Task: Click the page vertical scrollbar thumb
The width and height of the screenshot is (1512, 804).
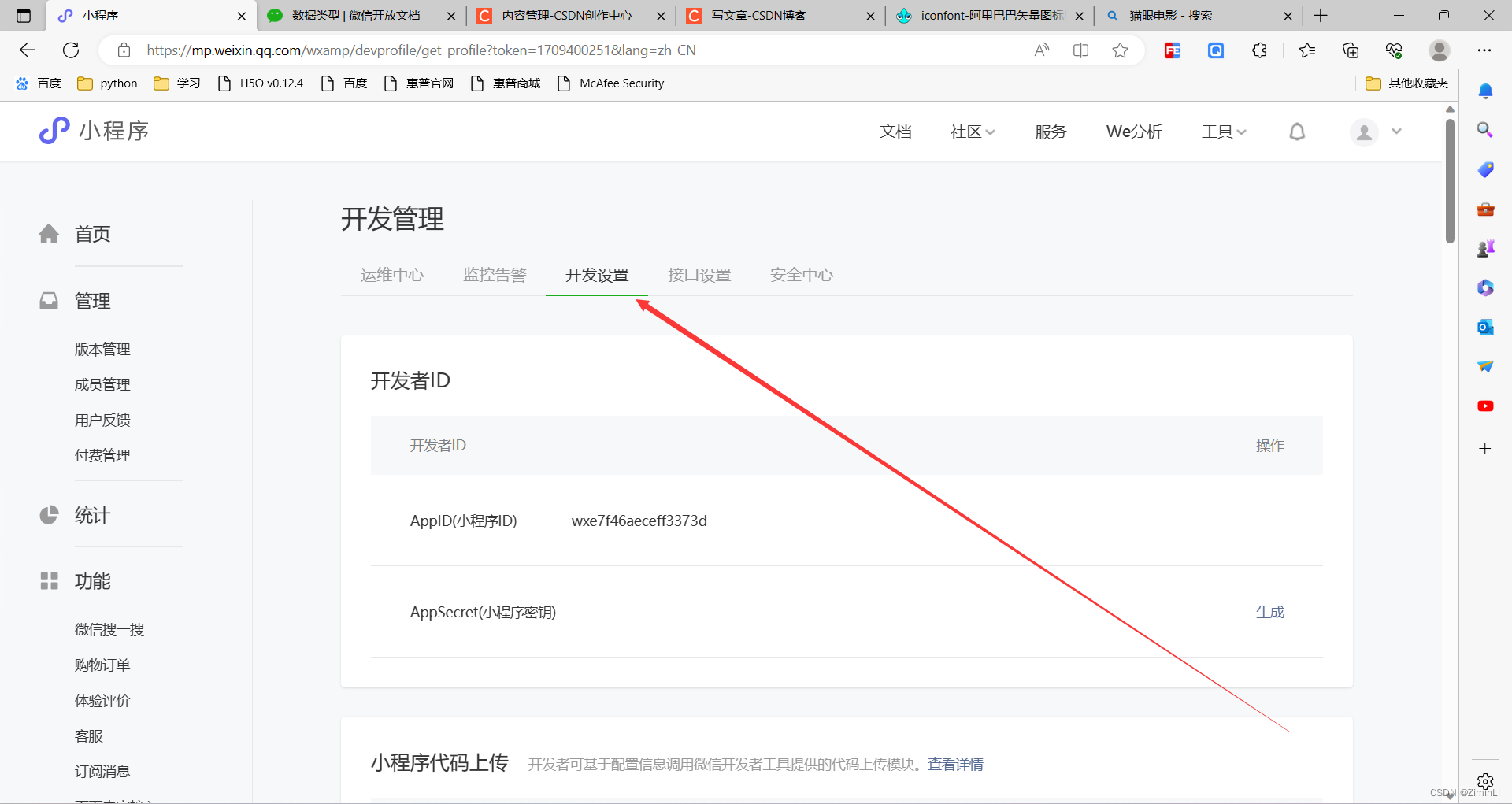Action: point(1450,180)
